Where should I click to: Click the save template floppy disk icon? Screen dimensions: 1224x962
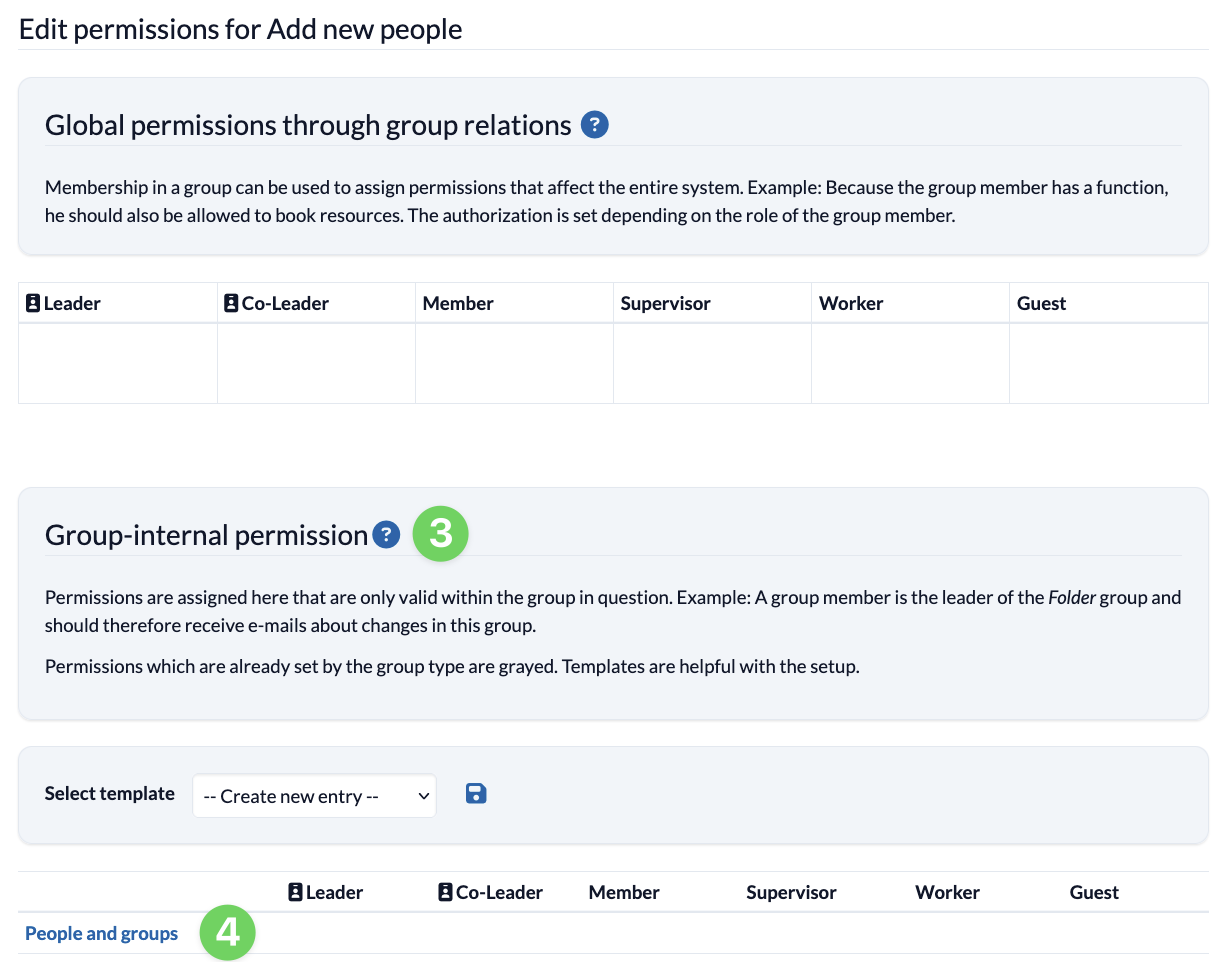[x=476, y=794]
